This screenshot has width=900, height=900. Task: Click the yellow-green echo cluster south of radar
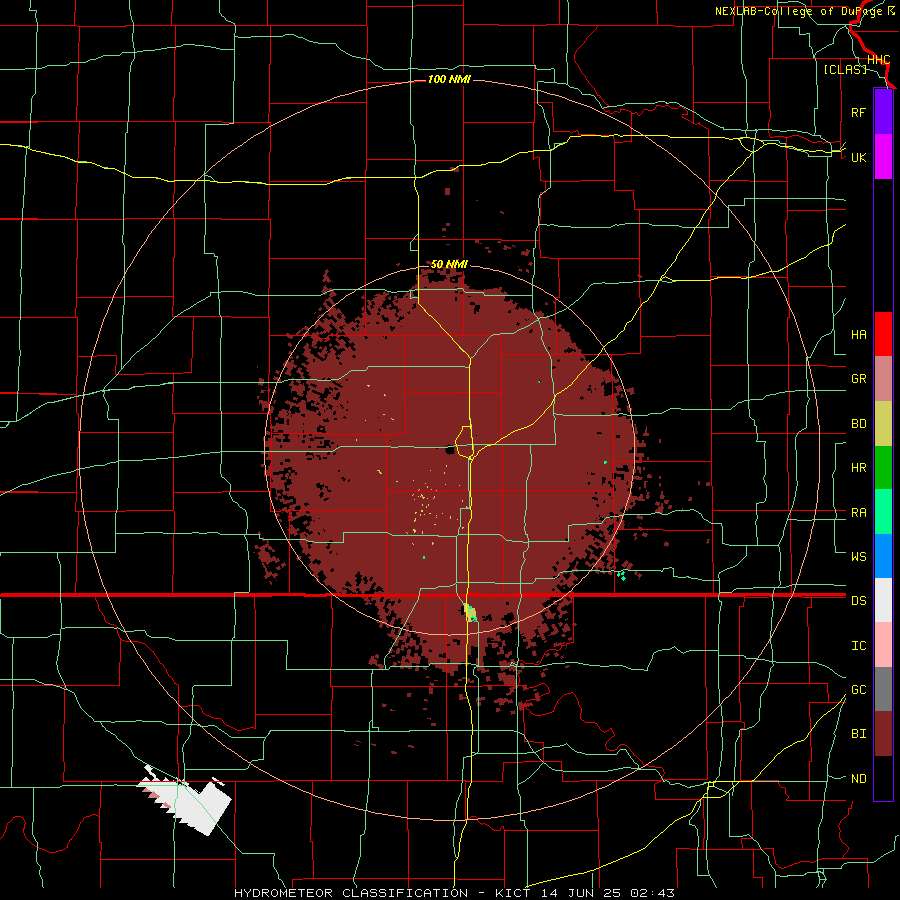pyautogui.click(x=471, y=612)
